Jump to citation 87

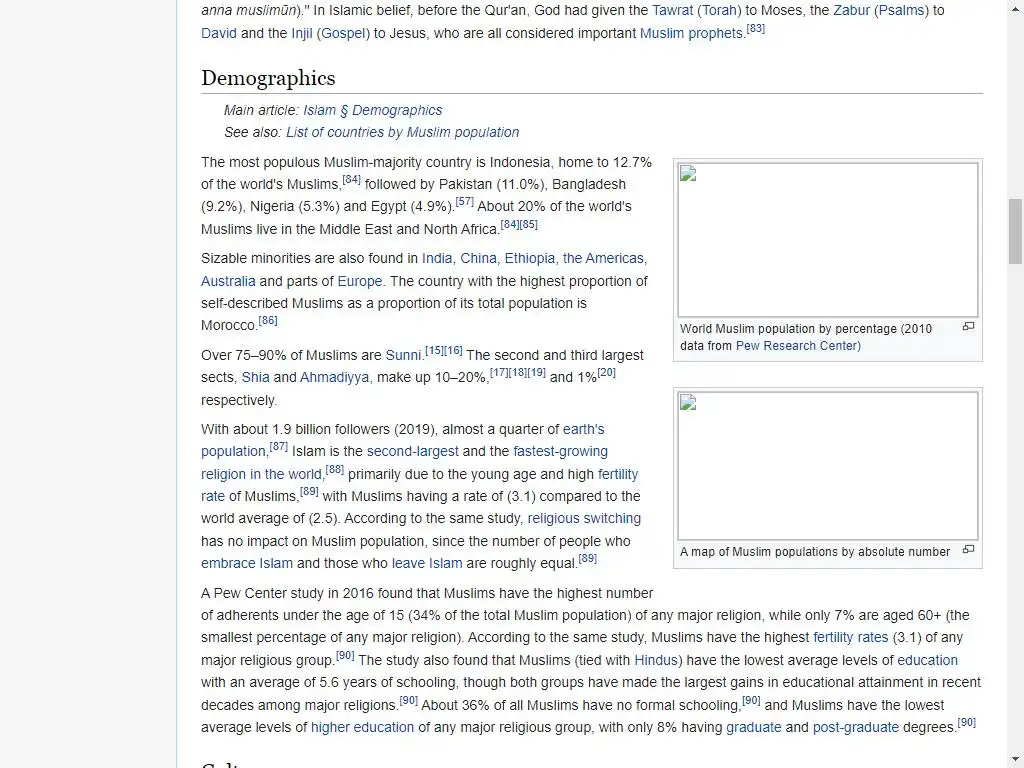[x=279, y=447]
